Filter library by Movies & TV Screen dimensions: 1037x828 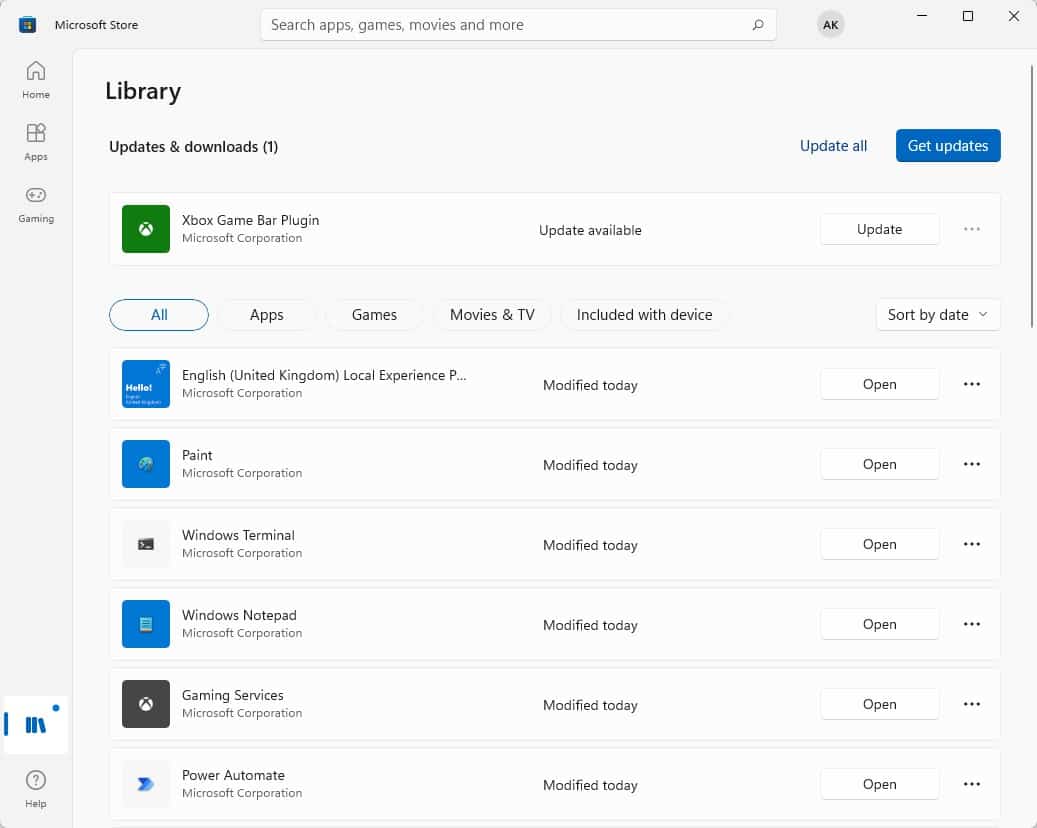pyautogui.click(x=492, y=315)
